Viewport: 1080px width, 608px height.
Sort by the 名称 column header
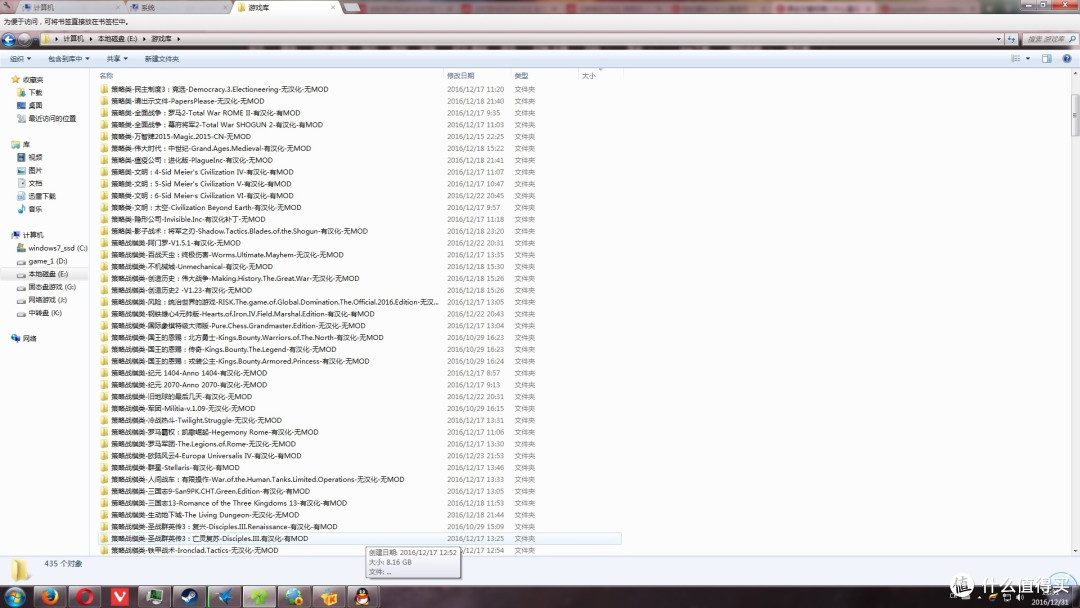pos(106,76)
